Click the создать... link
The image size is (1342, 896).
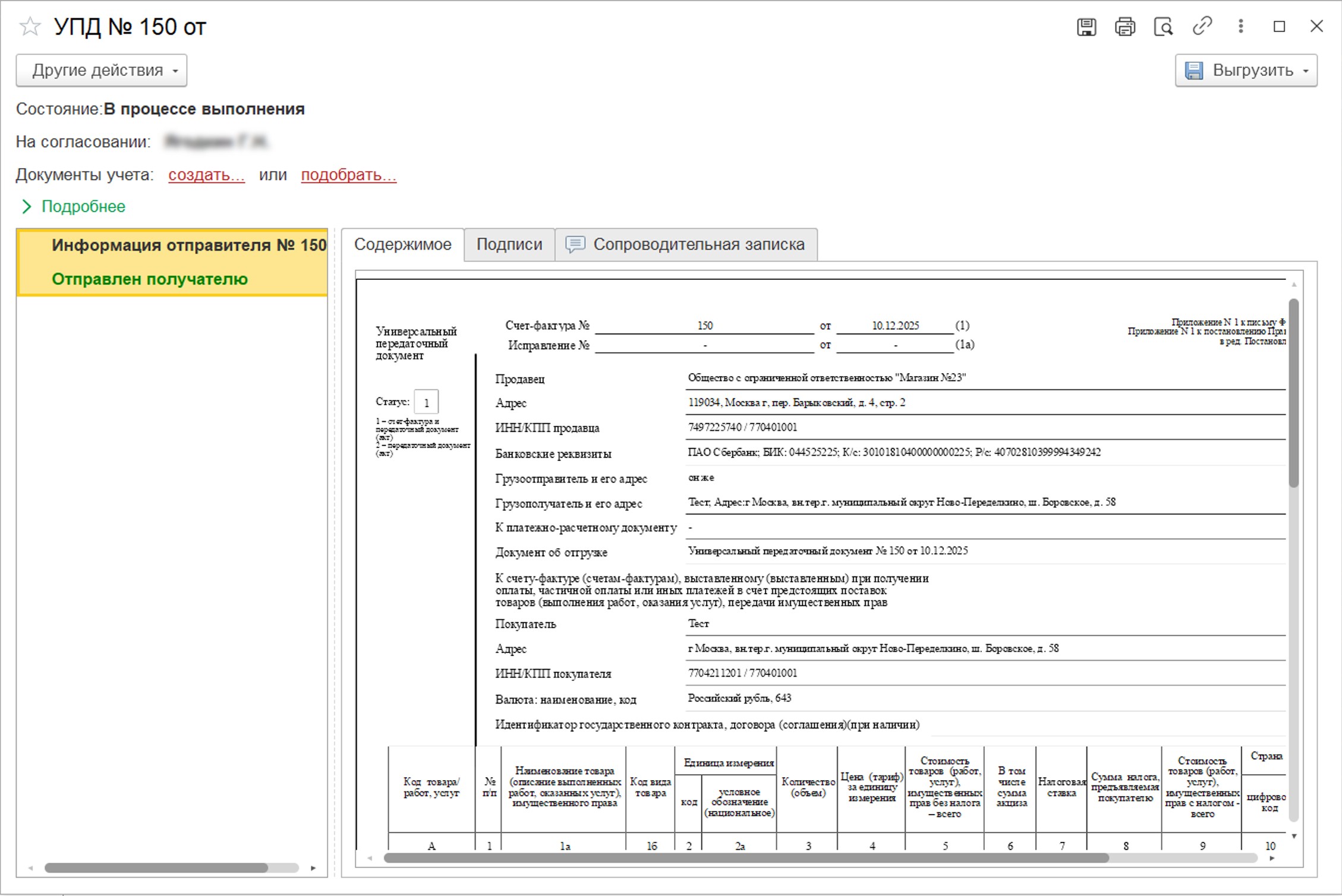pos(206,175)
